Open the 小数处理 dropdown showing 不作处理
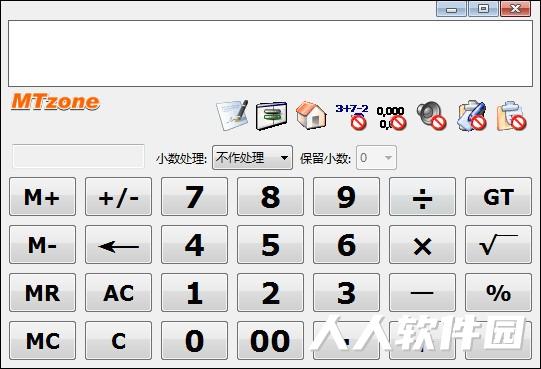The width and height of the screenshot is (541, 369). 252,158
